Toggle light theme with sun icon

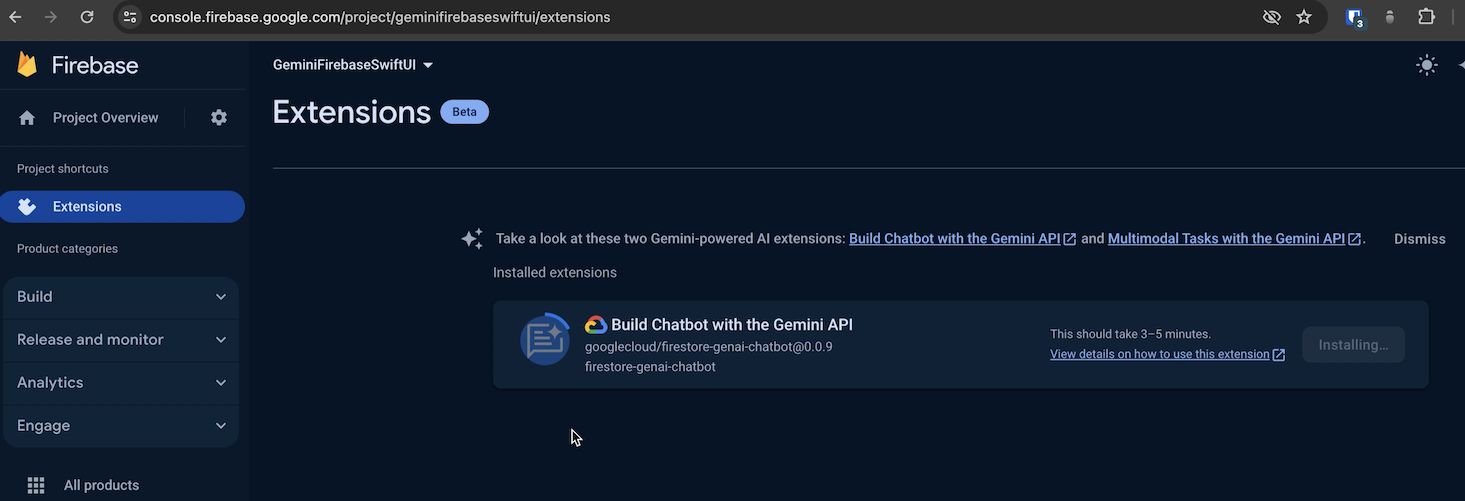[1427, 65]
